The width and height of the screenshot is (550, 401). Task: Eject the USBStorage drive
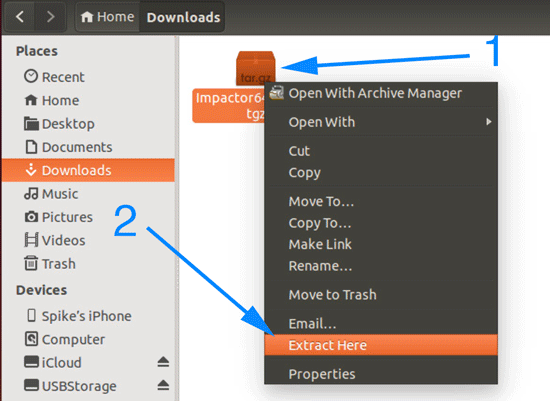(163, 385)
